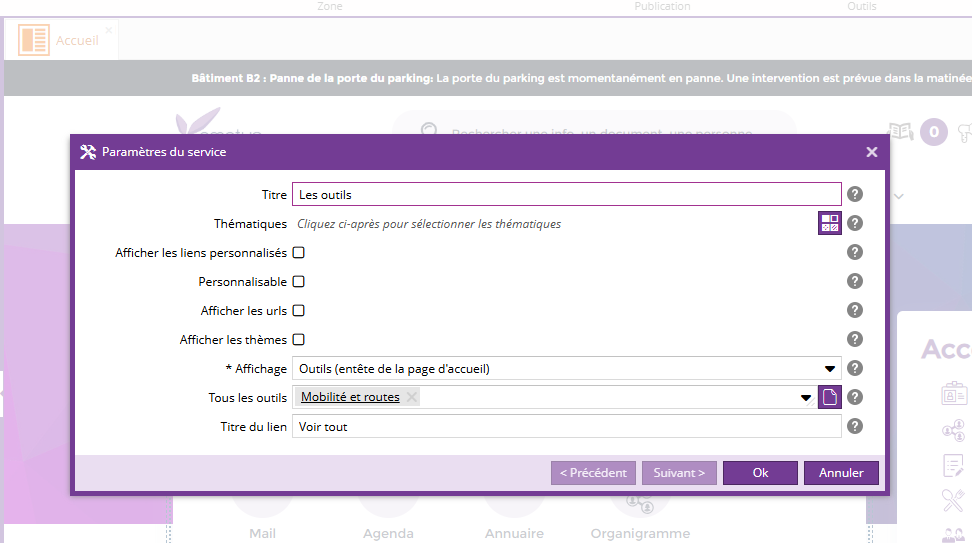Remove the Mobilité et routes tag

pyautogui.click(x=412, y=398)
